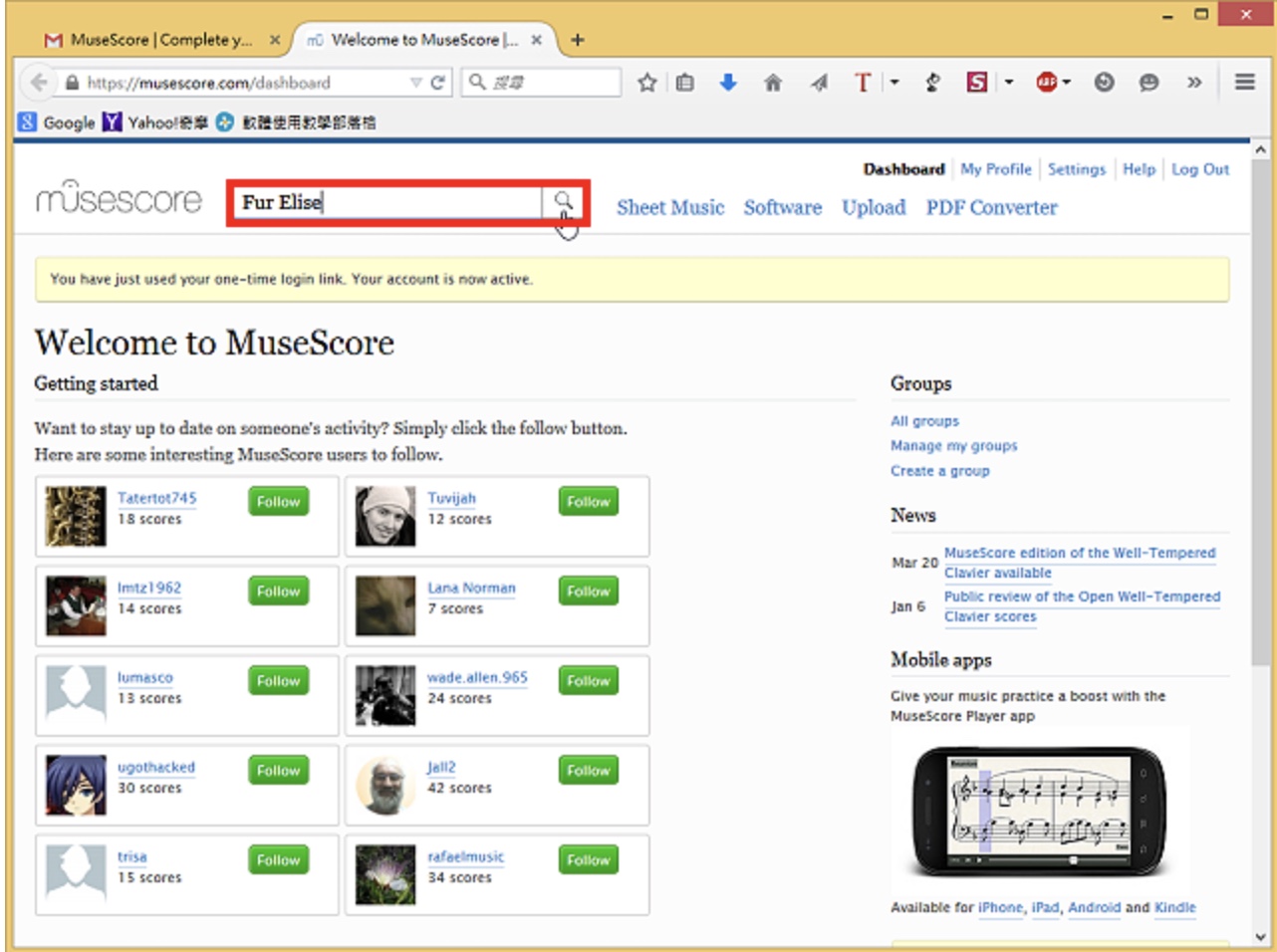Open the dropdown arrow next to the S icon
The height and width of the screenshot is (952, 1277).
point(1008,83)
